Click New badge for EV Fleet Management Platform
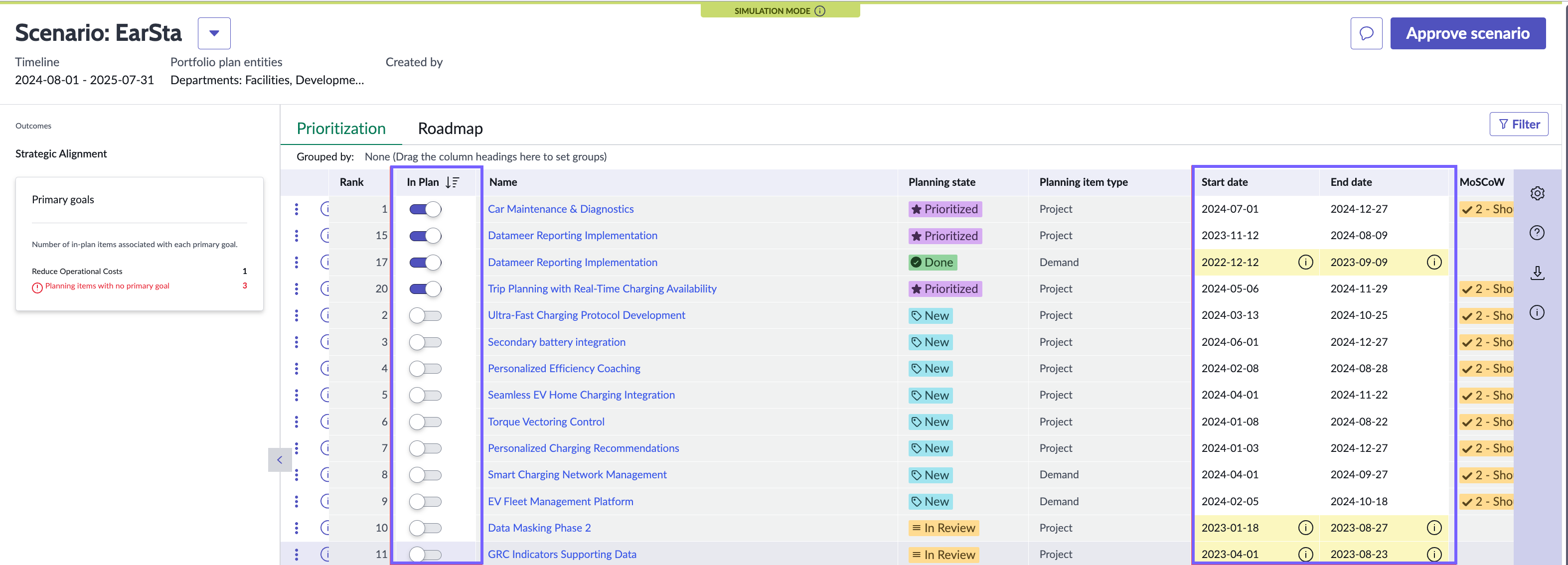Screen dimensions: 1568x565 pyautogui.click(x=930, y=502)
